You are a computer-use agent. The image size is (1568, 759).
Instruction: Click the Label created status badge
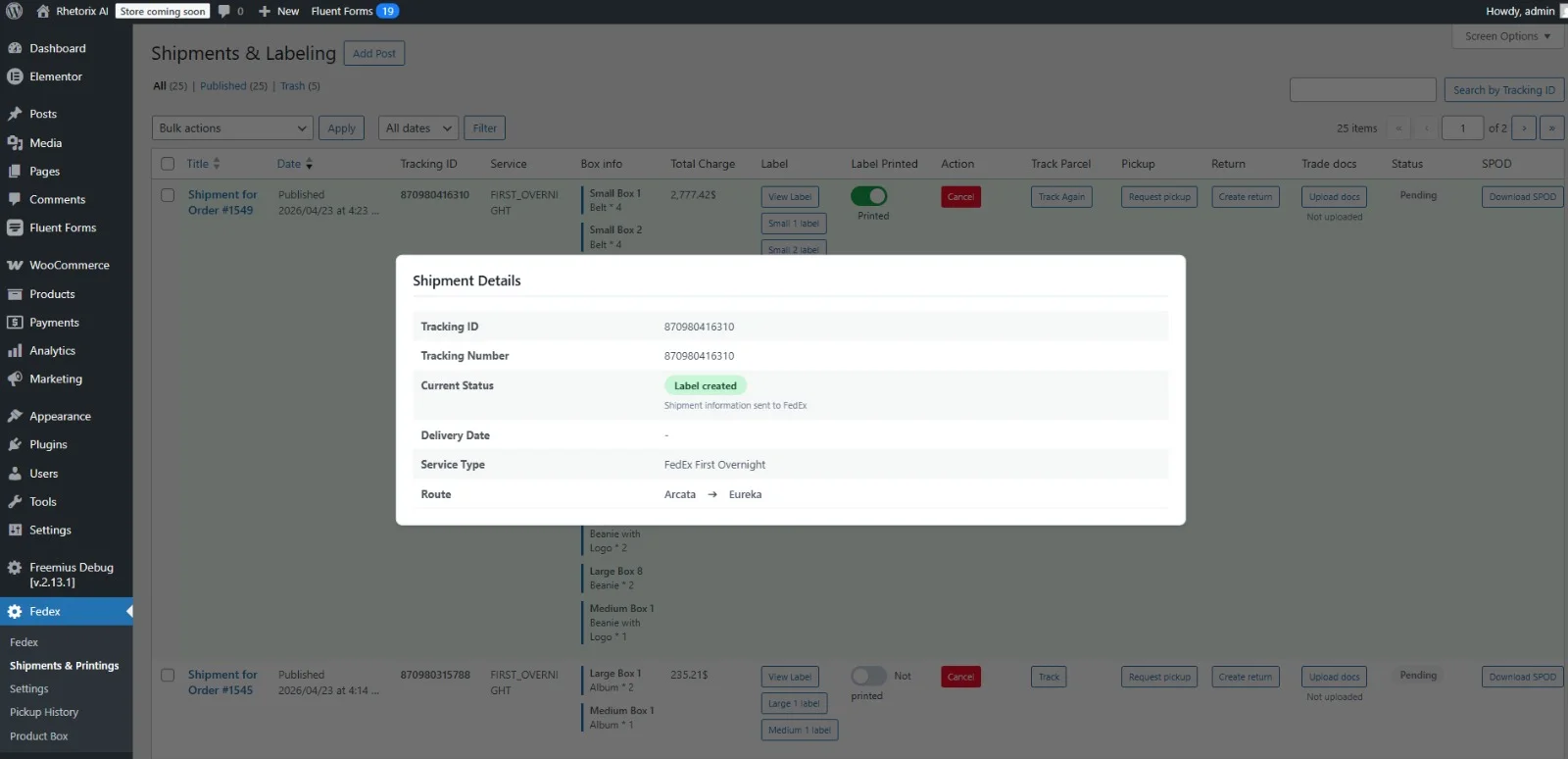706,385
